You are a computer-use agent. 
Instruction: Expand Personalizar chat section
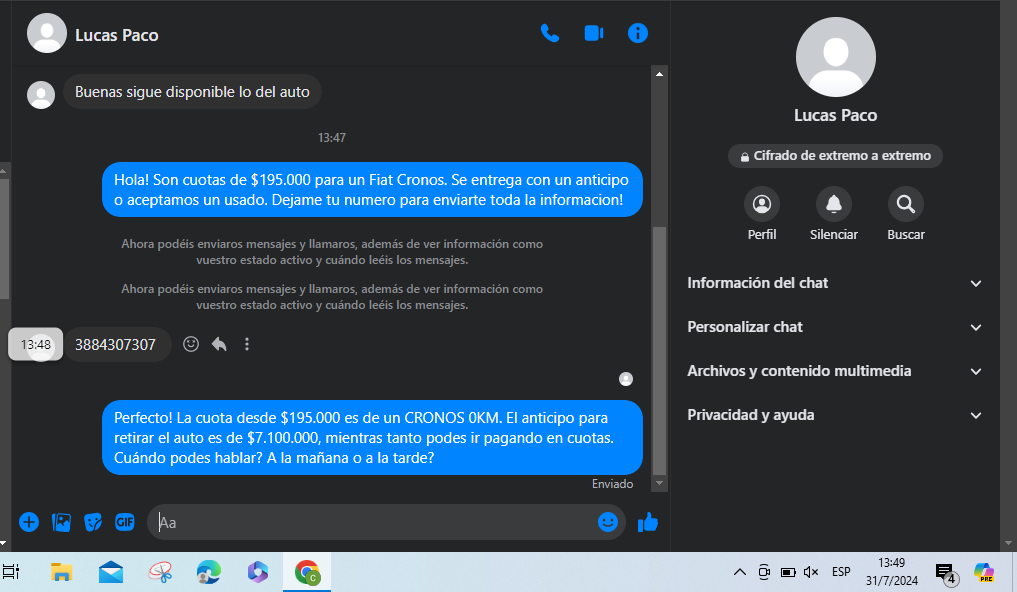click(835, 327)
